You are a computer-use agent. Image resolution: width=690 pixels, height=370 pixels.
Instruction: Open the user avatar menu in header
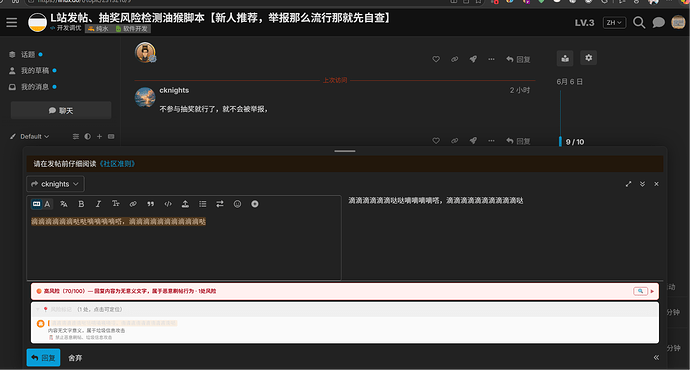[x=678, y=22]
